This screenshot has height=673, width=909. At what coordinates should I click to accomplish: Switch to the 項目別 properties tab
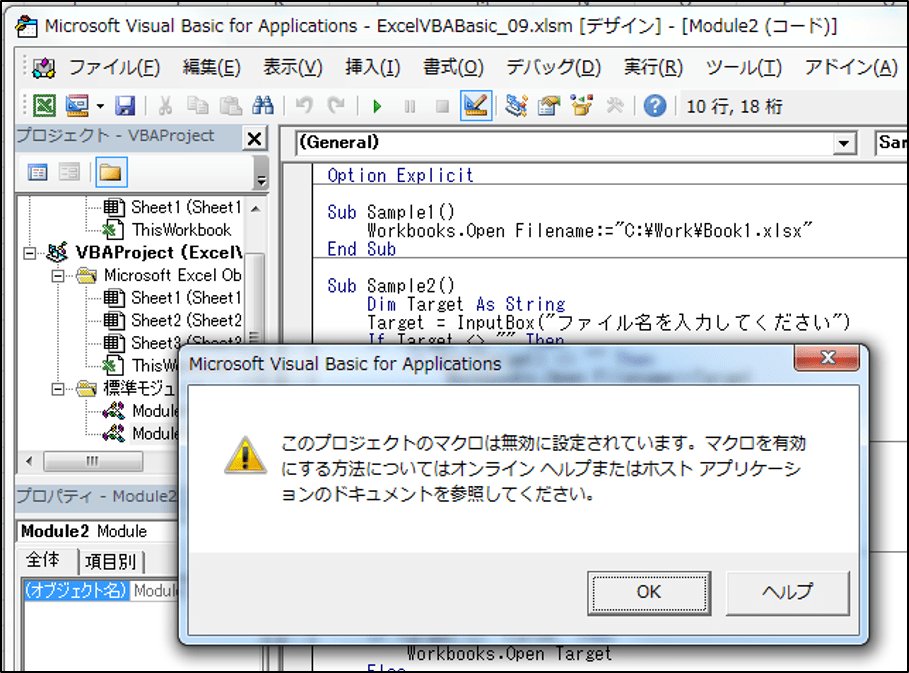[111, 561]
